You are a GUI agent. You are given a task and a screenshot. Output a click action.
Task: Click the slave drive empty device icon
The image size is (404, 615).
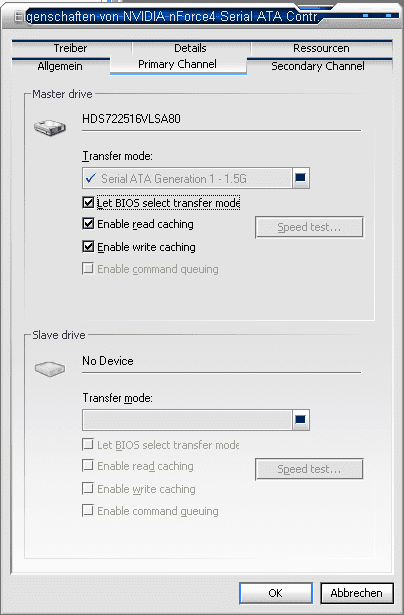[50, 369]
